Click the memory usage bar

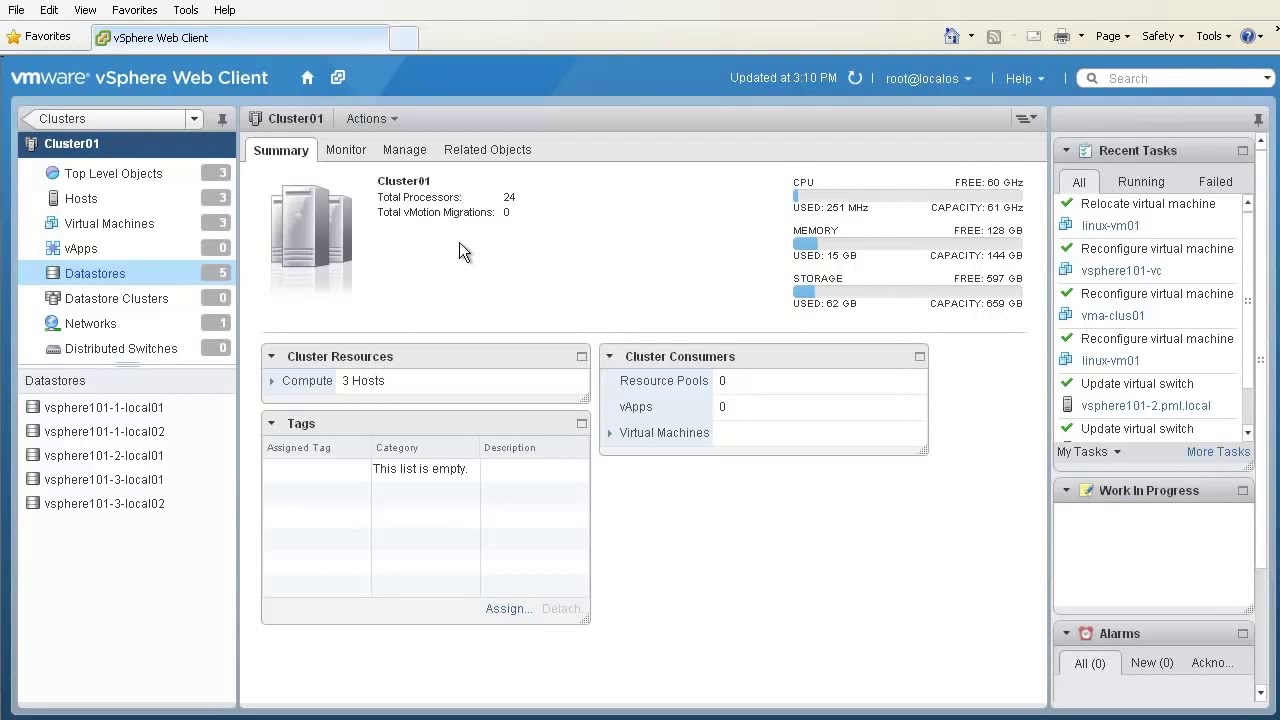[907, 243]
